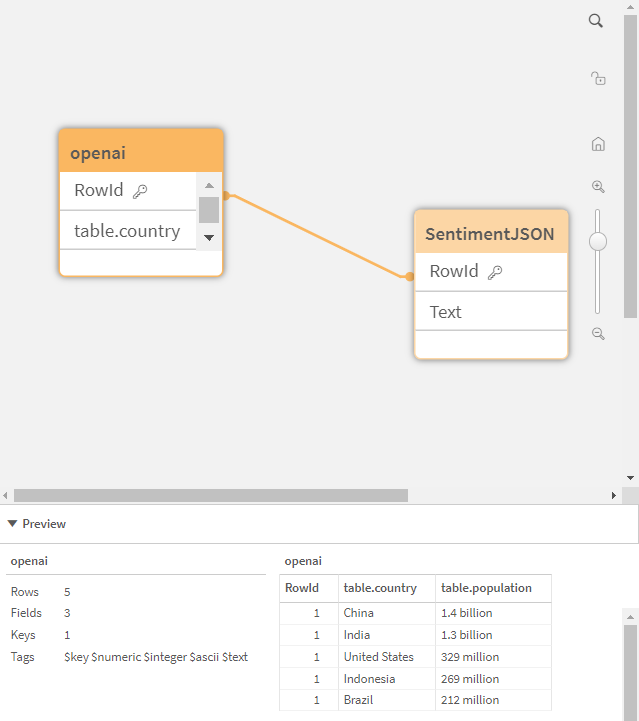Toggle the table layout lock icon
The image size is (639, 721).
(598, 78)
